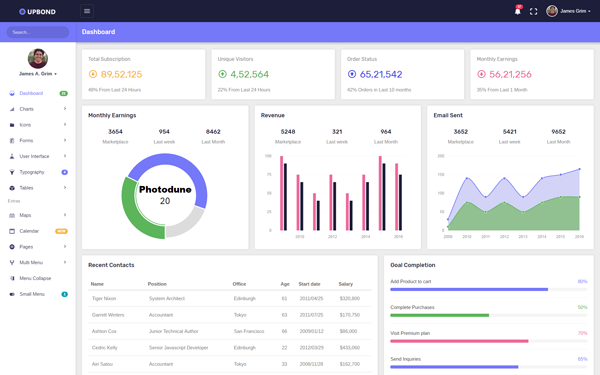Click the Order Status blue circle icon
Screen dimensions: 600x375
click(x=352, y=74)
